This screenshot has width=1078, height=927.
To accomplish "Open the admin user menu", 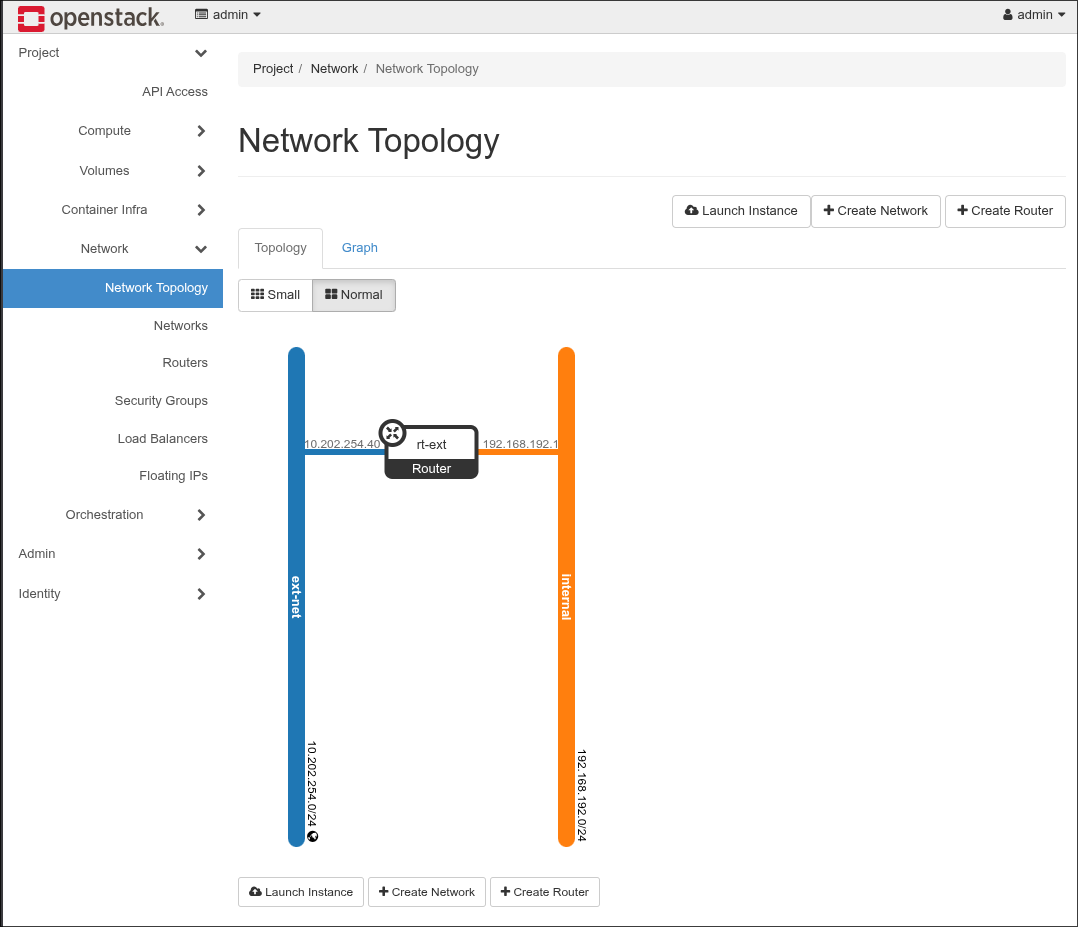I will 1034,15.
